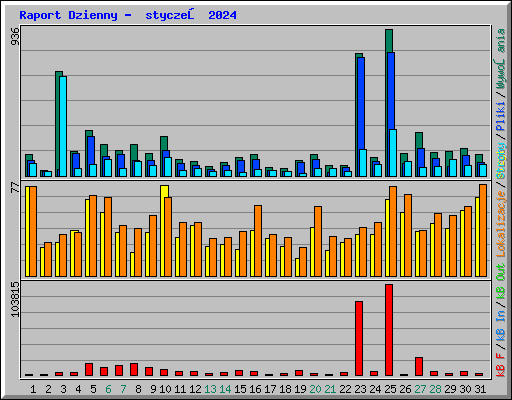This screenshot has height=400, width=512.
Task: Click the orange bar for day 31
Action: tap(483, 230)
